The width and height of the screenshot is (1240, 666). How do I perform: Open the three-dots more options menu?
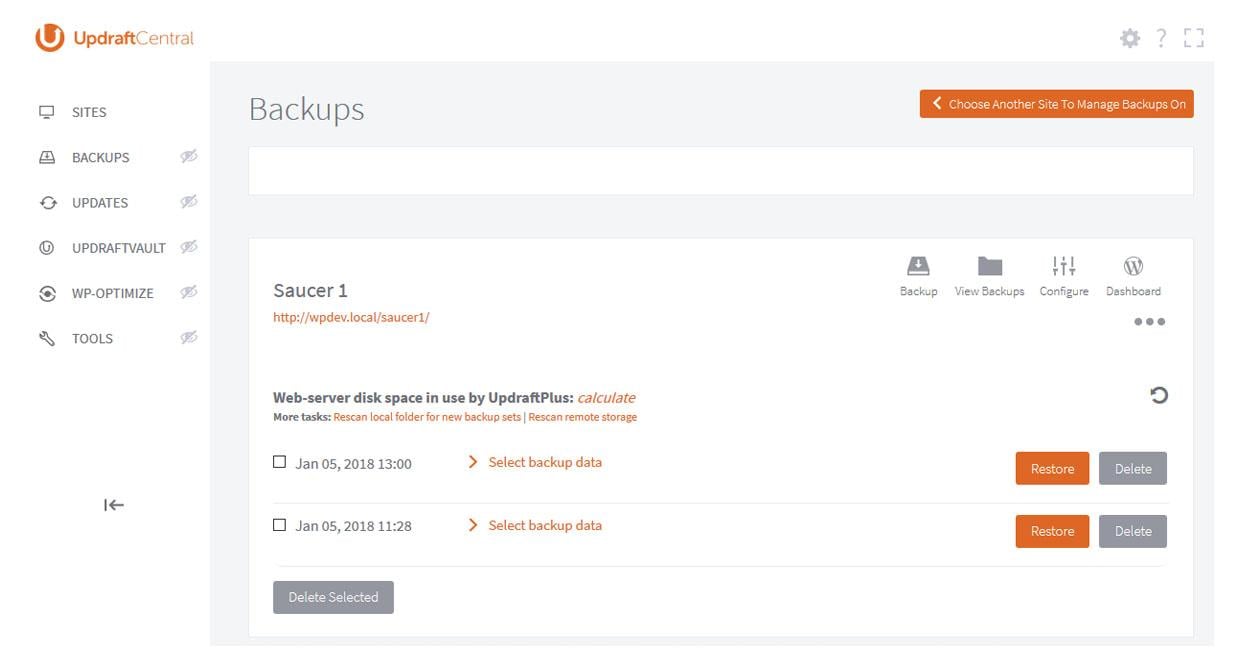tap(1149, 322)
